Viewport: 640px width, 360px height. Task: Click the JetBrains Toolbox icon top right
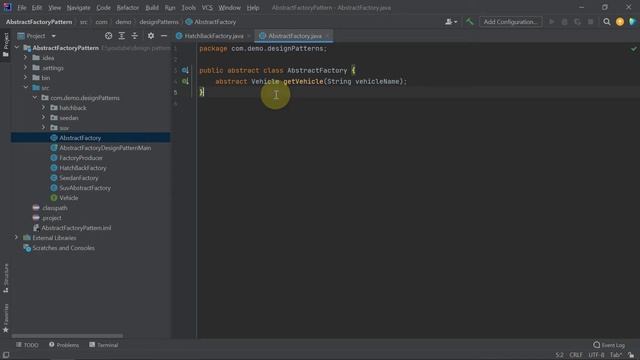pos(633,22)
